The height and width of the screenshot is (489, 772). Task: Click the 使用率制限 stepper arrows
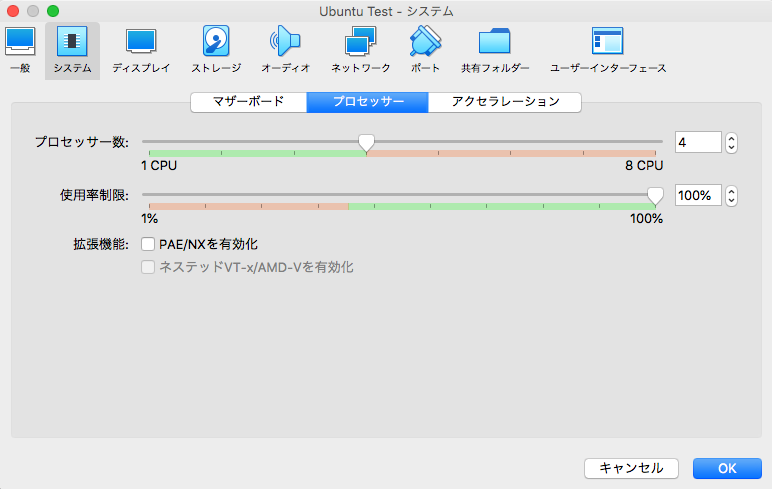tap(731, 196)
